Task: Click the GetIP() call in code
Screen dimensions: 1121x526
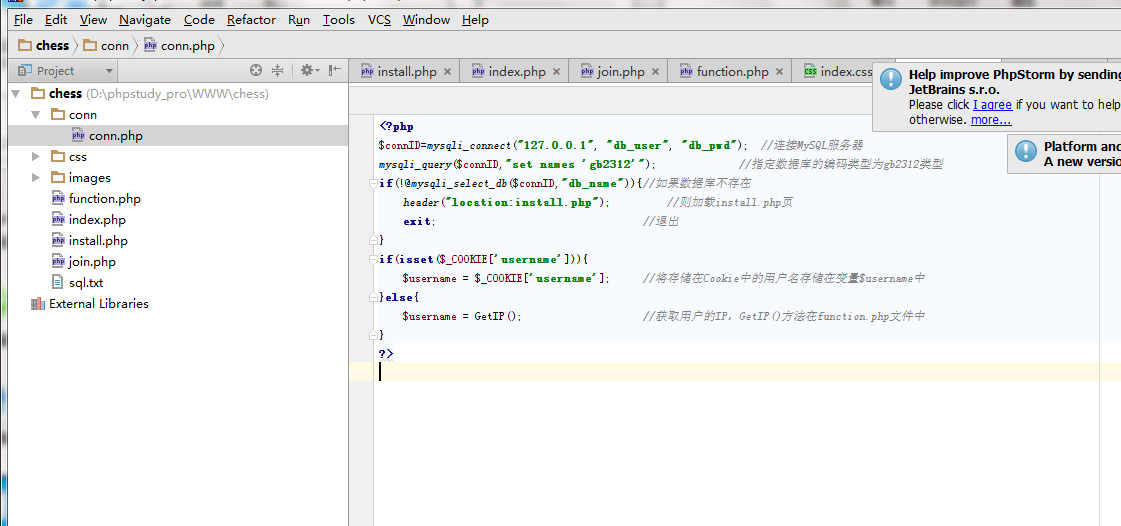Action: pyautogui.click(x=498, y=316)
